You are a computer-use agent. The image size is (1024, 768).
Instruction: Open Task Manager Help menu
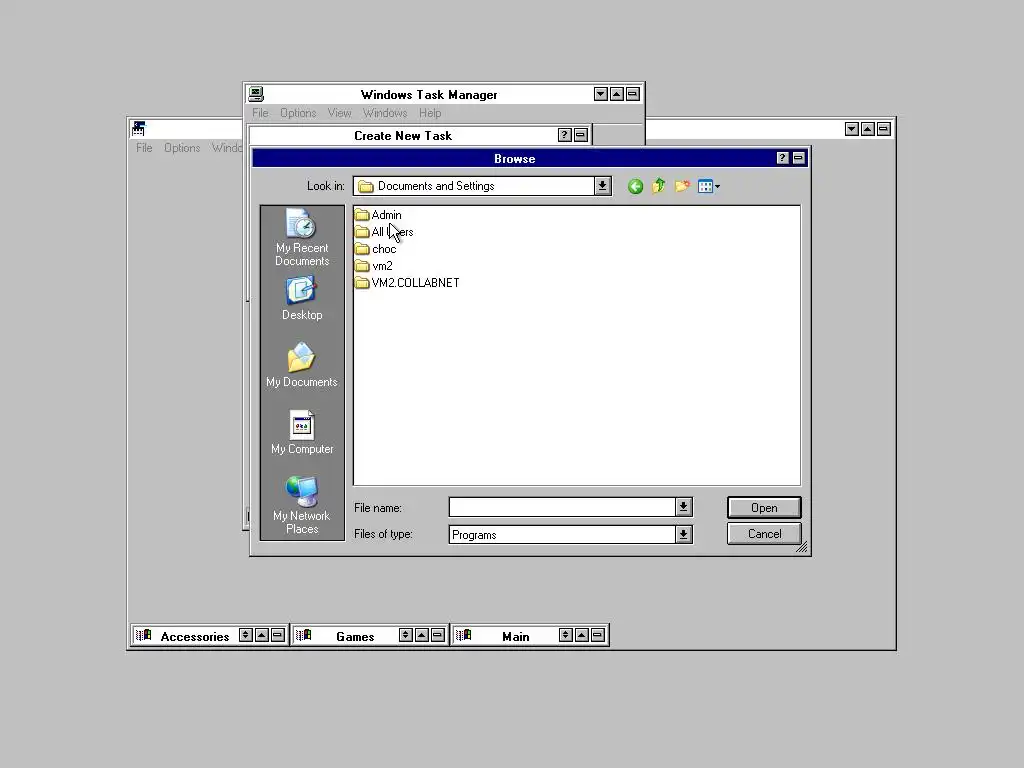click(x=430, y=113)
